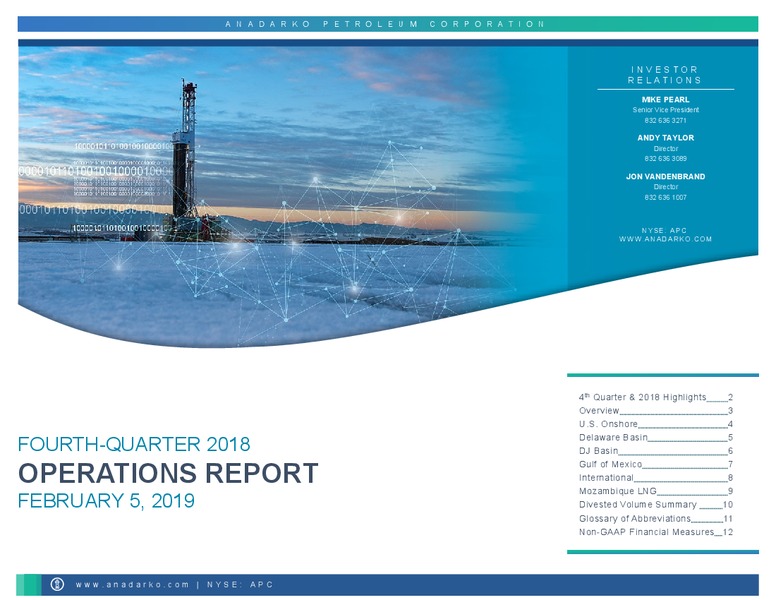Click ANADARKO PETROLEUM CORPORATION header text
The height and width of the screenshot is (600, 776).
click(x=385, y=24)
